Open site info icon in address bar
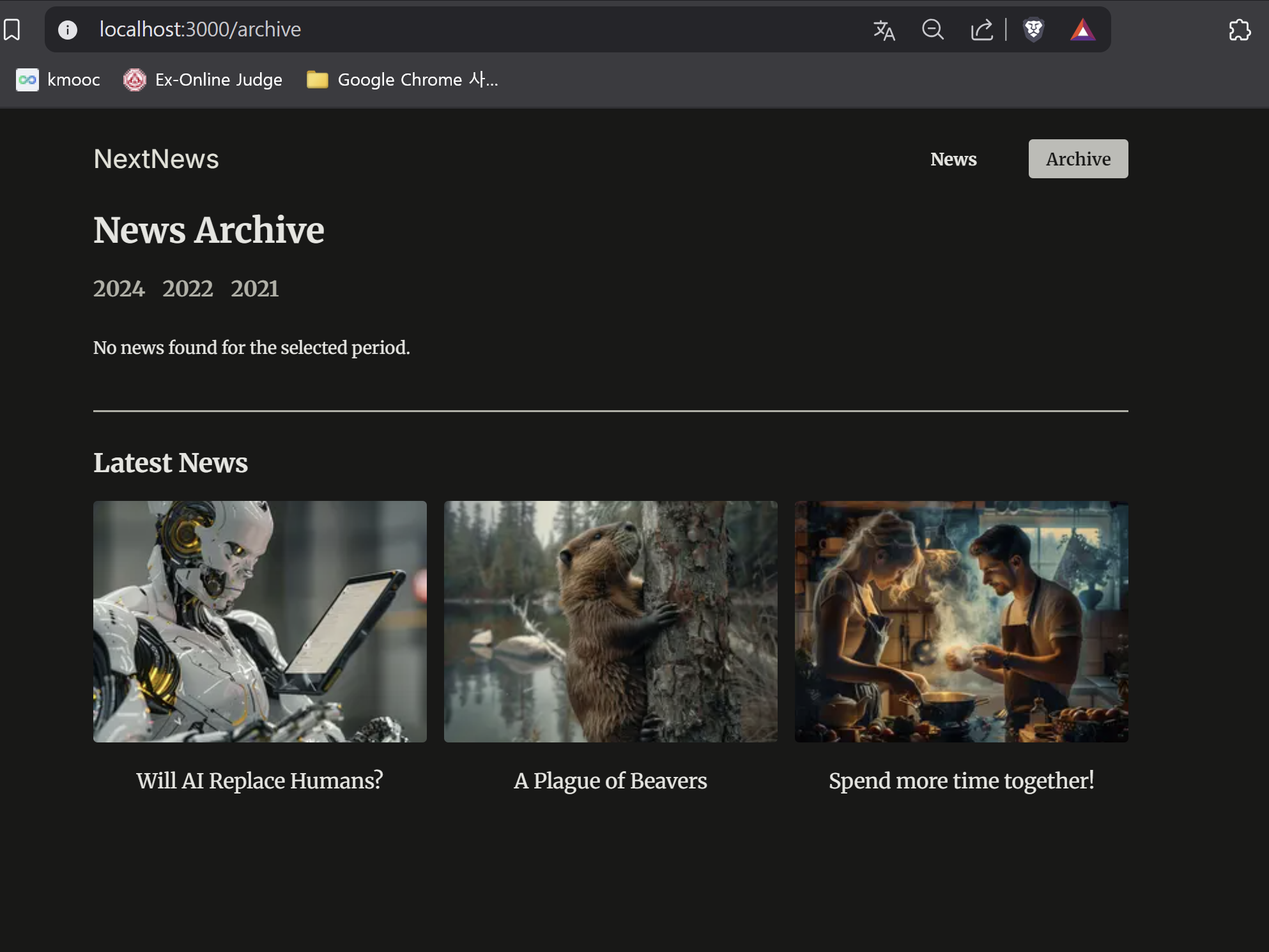 68,29
